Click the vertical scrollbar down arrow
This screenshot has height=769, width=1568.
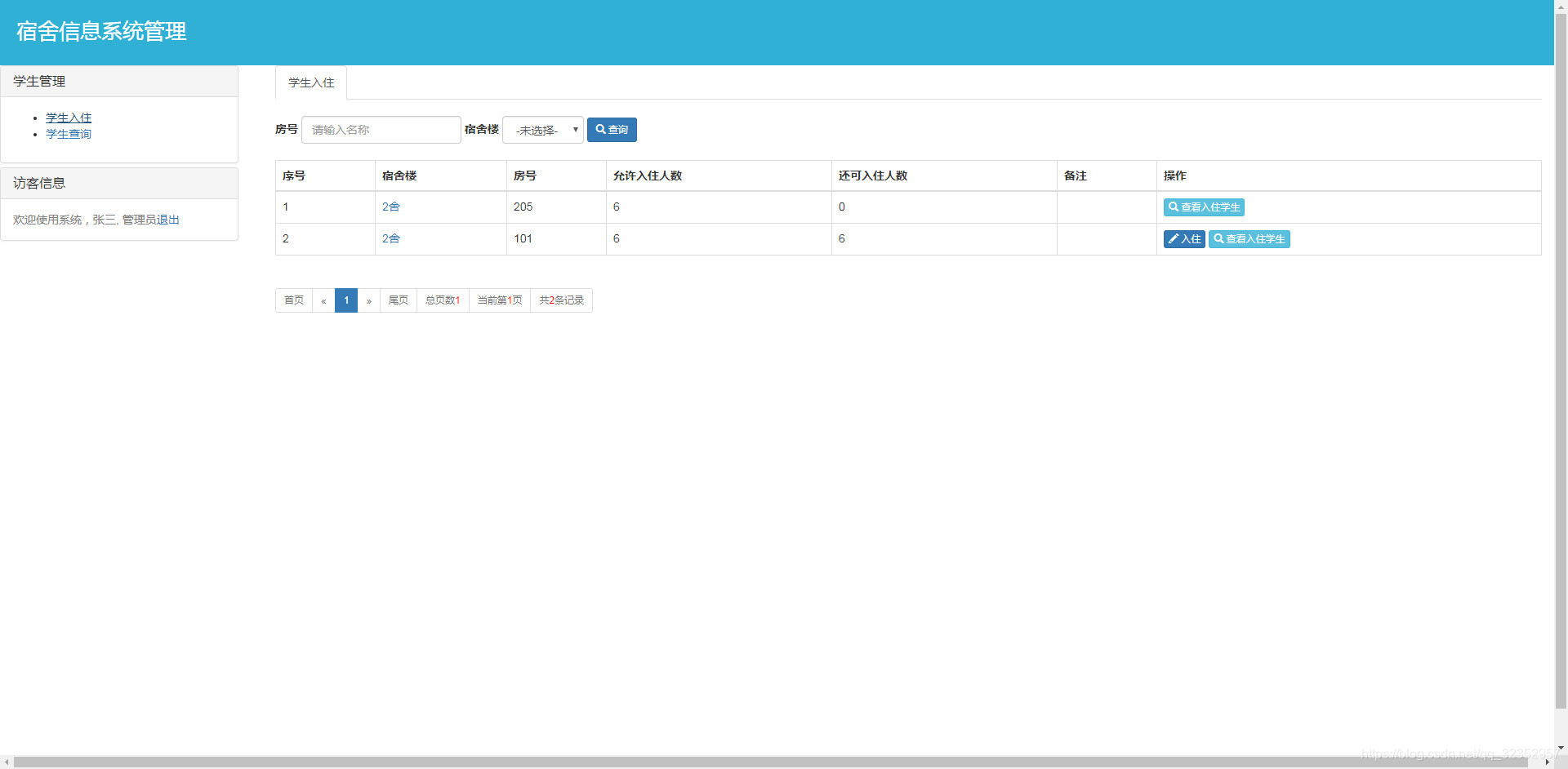click(x=1561, y=748)
